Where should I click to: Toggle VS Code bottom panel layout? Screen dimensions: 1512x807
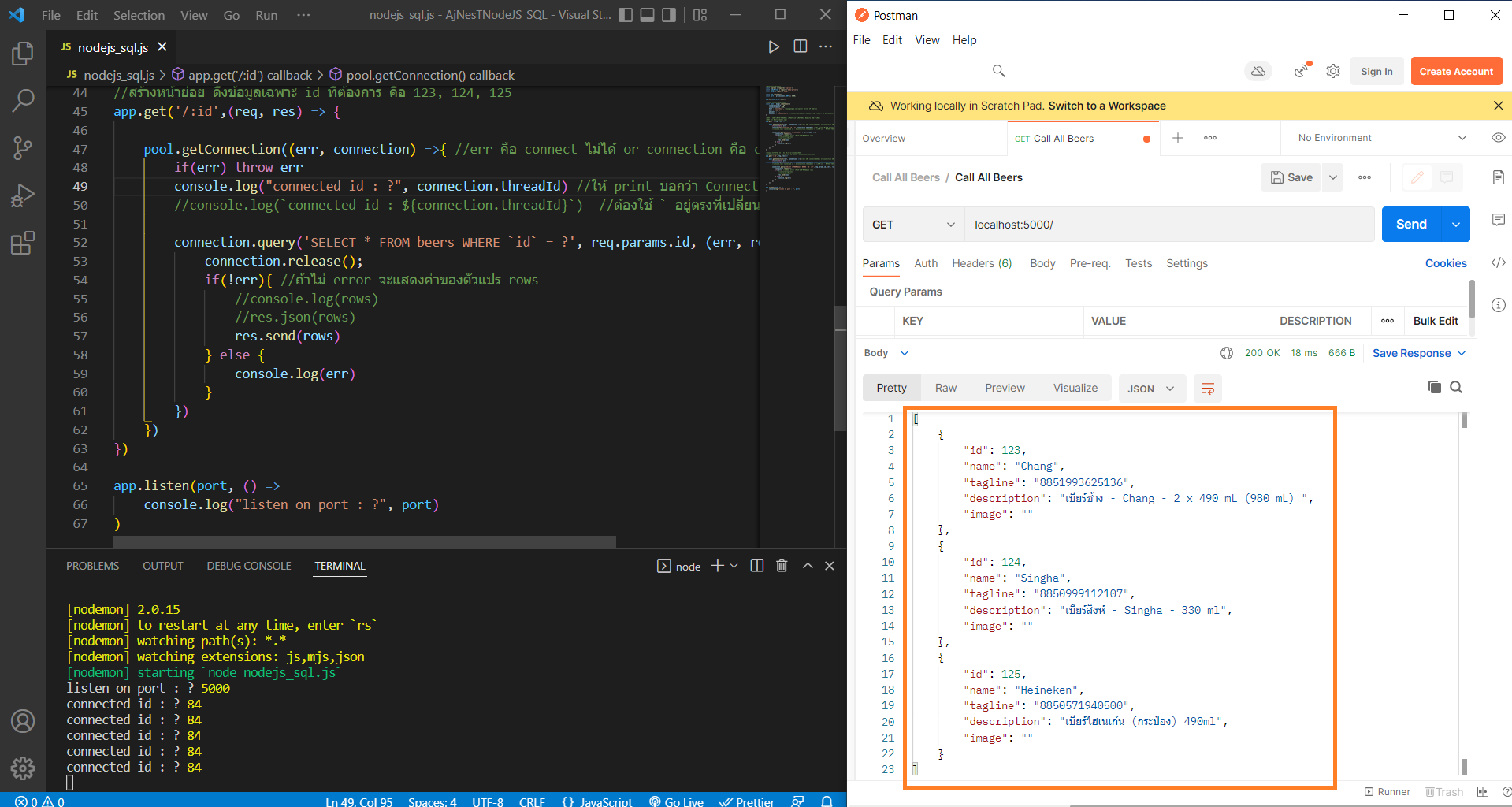point(647,15)
